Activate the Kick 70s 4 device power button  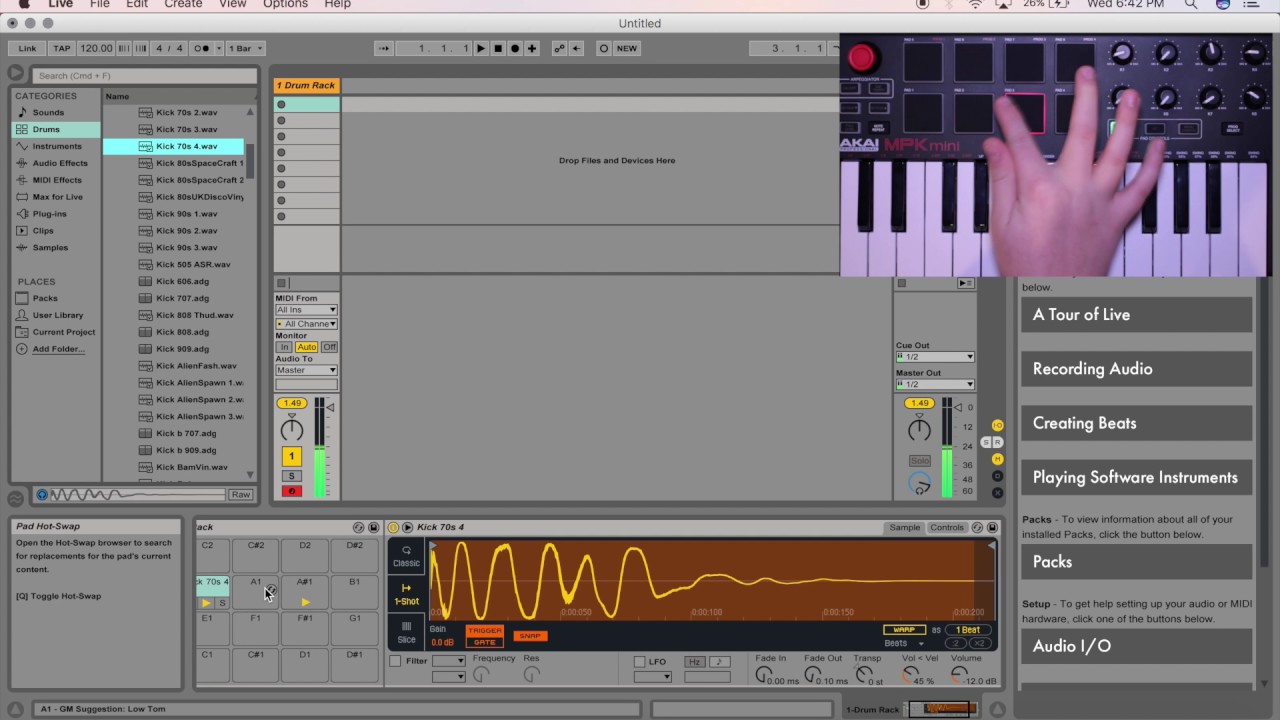(x=393, y=527)
